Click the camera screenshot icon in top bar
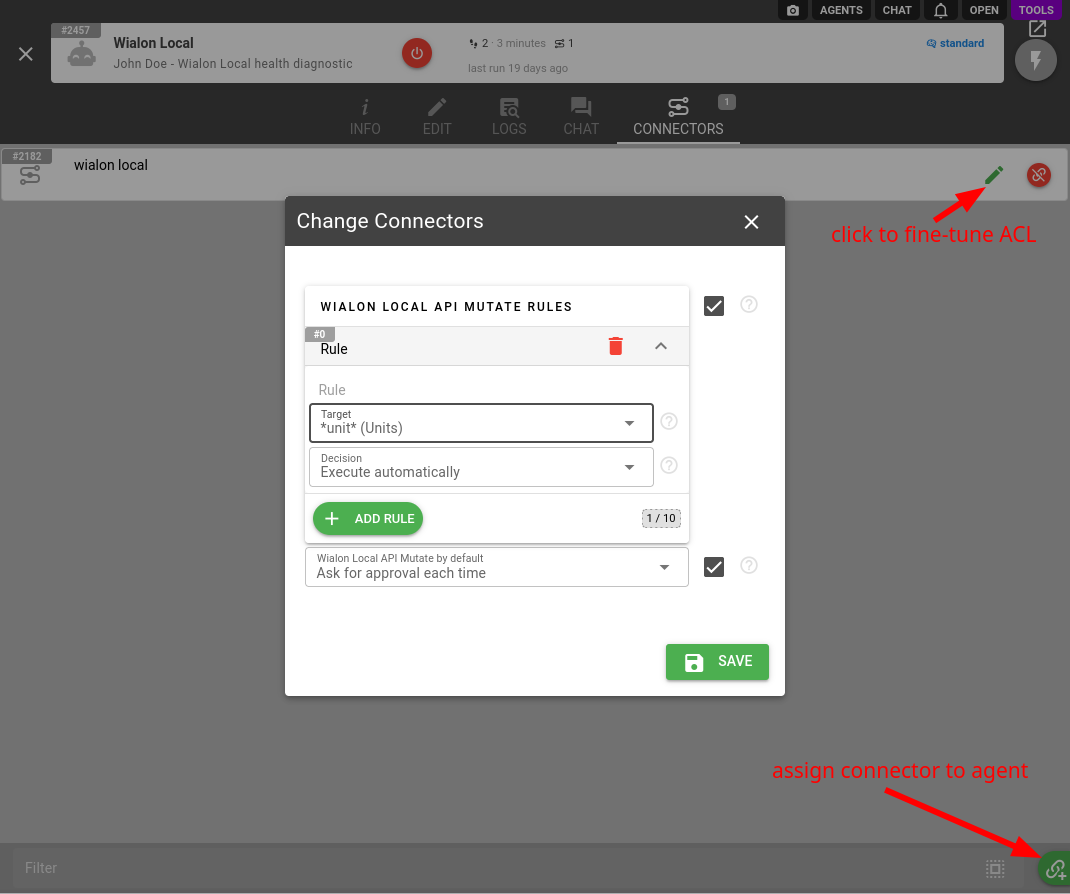 tap(792, 10)
